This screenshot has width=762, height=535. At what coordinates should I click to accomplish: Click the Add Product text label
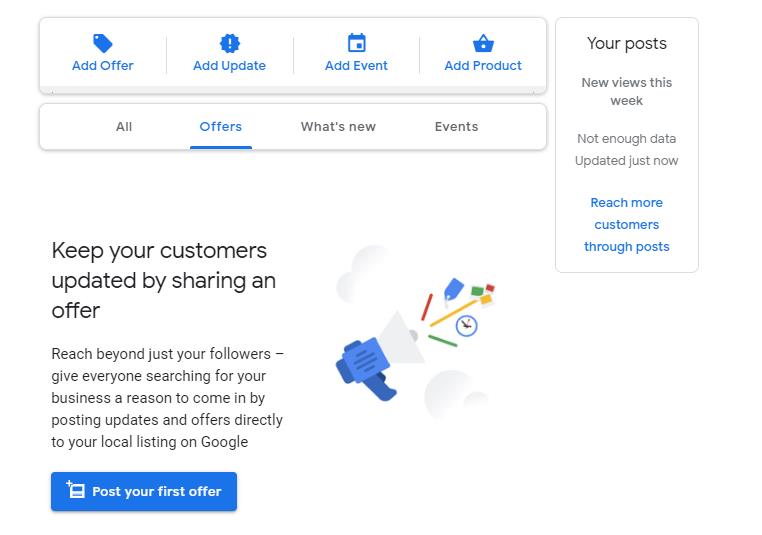click(x=483, y=66)
